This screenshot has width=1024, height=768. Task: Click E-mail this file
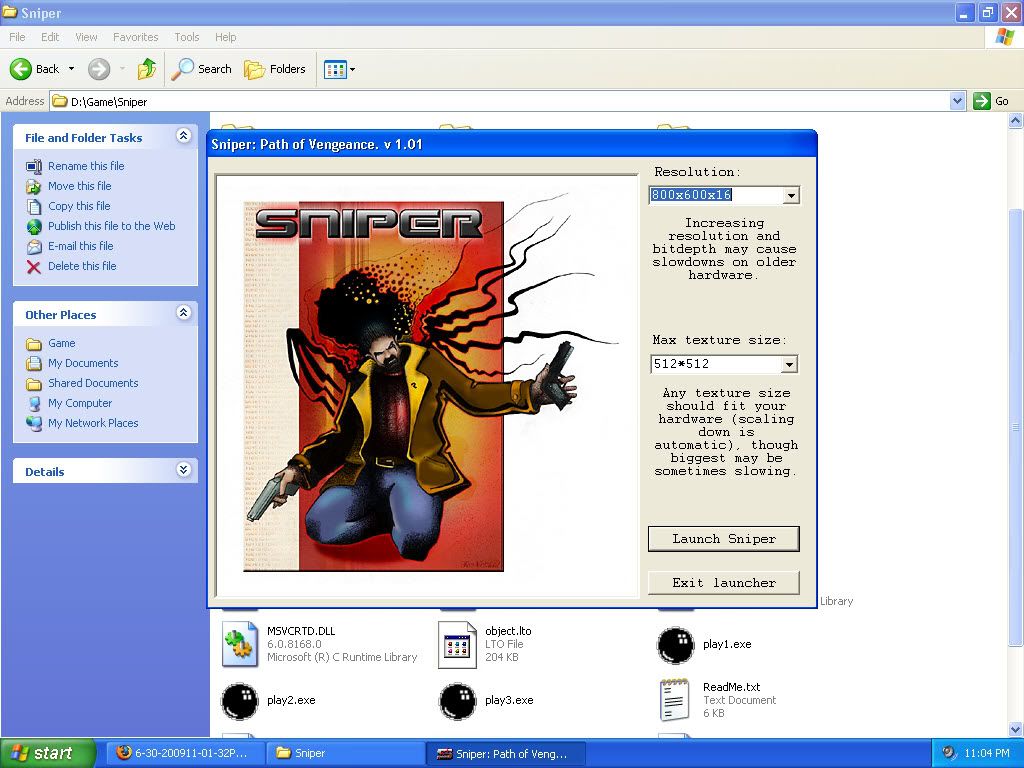click(x=80, y=246)
